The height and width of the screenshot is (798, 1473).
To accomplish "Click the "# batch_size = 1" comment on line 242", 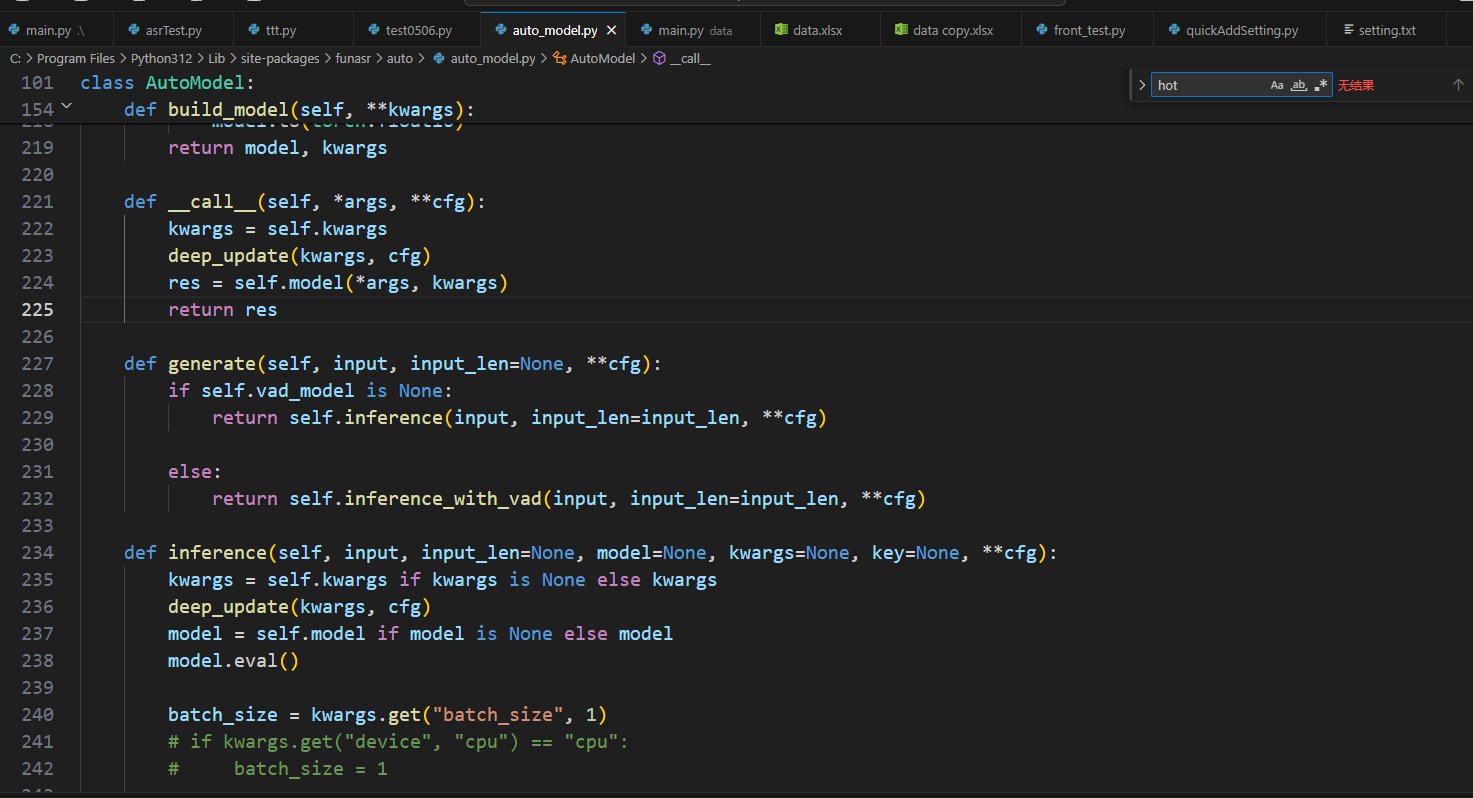I will (x=278, y=769).
